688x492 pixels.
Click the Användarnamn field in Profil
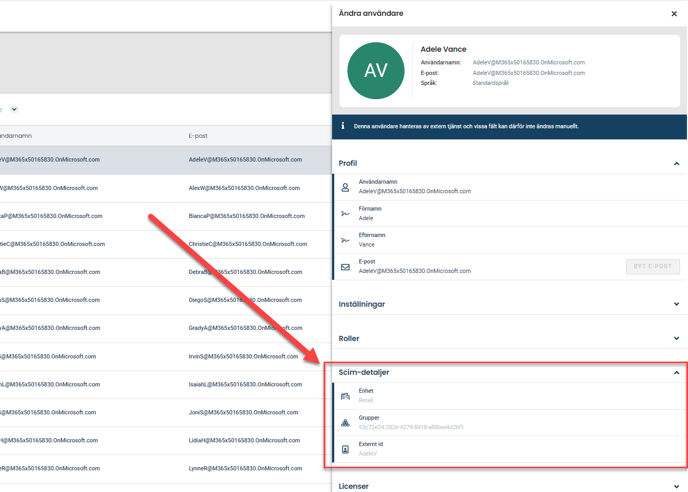coord(510,187)
